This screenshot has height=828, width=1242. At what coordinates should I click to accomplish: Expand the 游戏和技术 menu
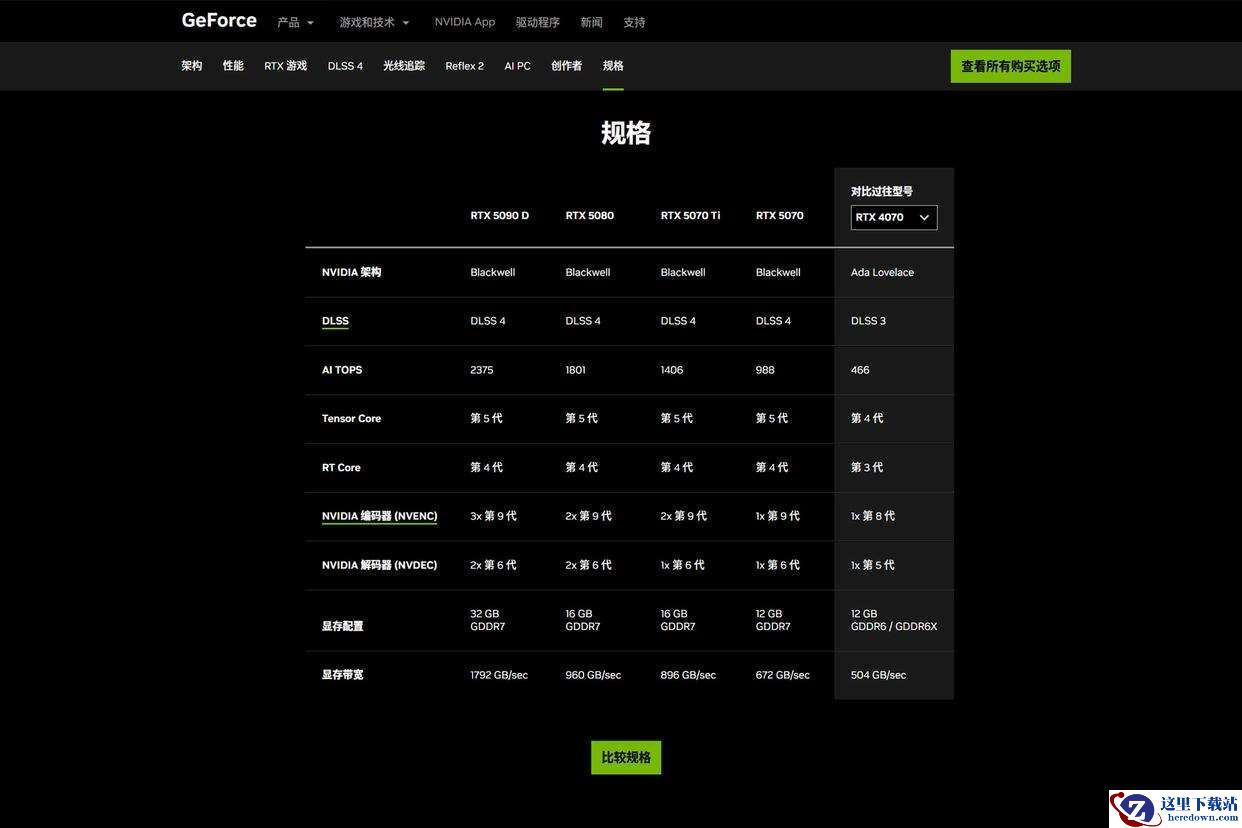374,22
